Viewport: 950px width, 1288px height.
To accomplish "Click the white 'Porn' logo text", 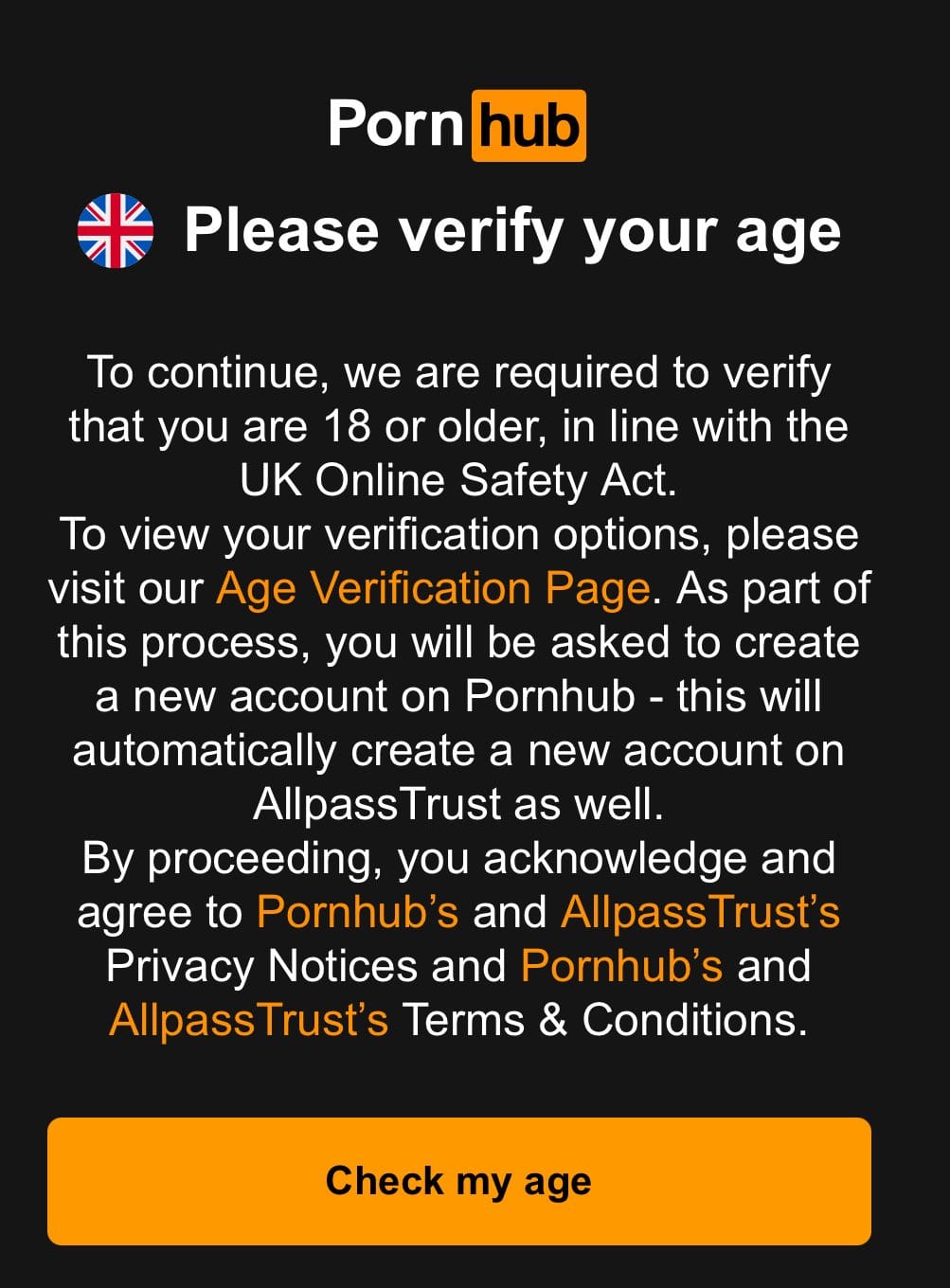I will click(395, 125).
